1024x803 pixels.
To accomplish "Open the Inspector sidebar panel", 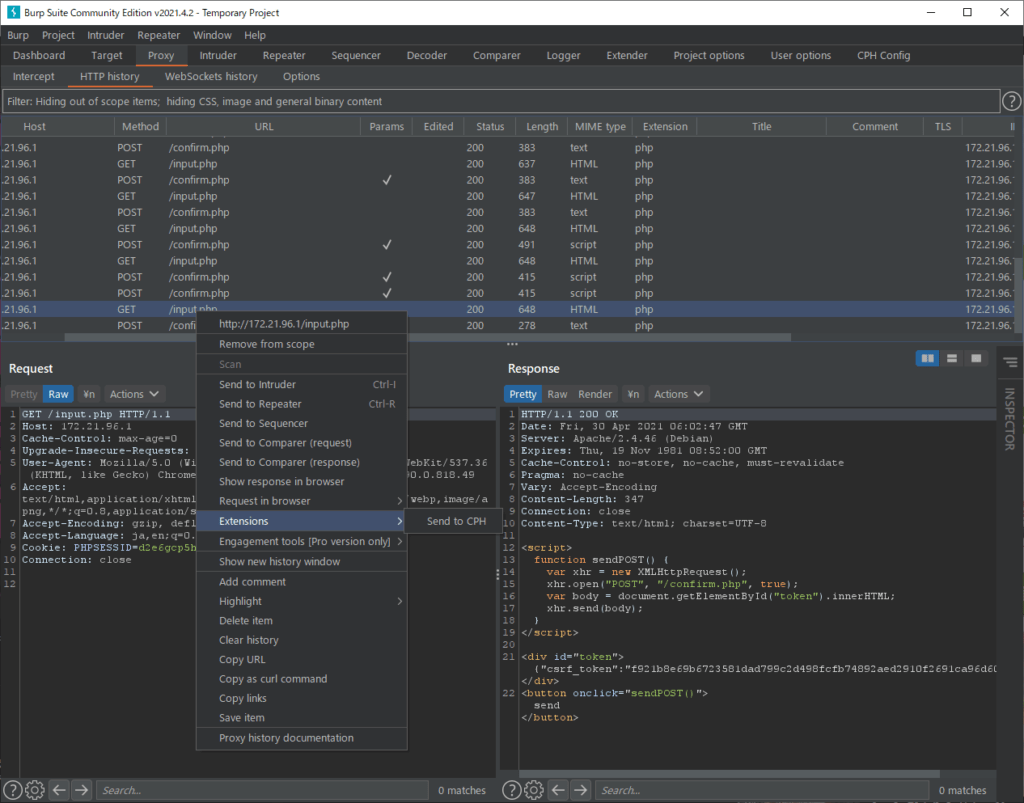I will click(1010, 425).
